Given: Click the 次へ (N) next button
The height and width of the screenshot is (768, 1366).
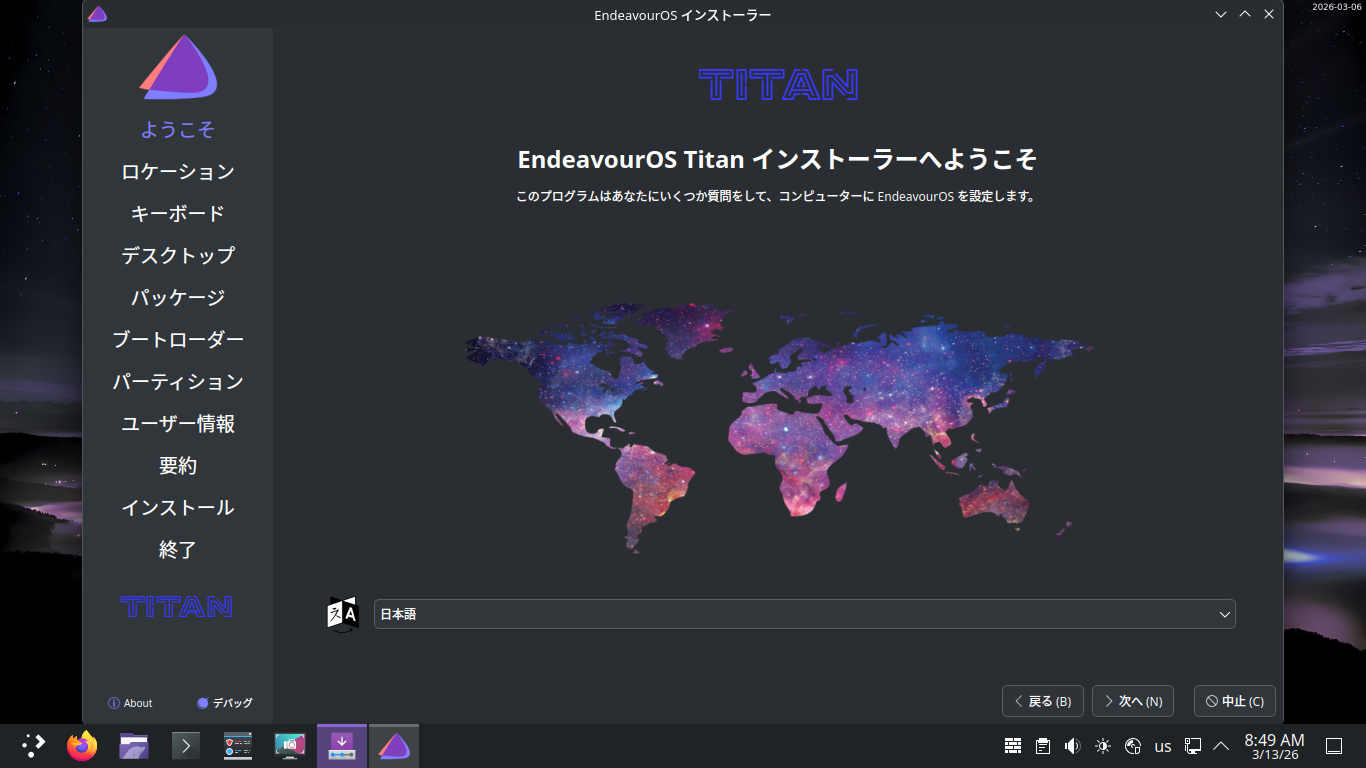Looking at the screenshot, I should click(1133, 701).
